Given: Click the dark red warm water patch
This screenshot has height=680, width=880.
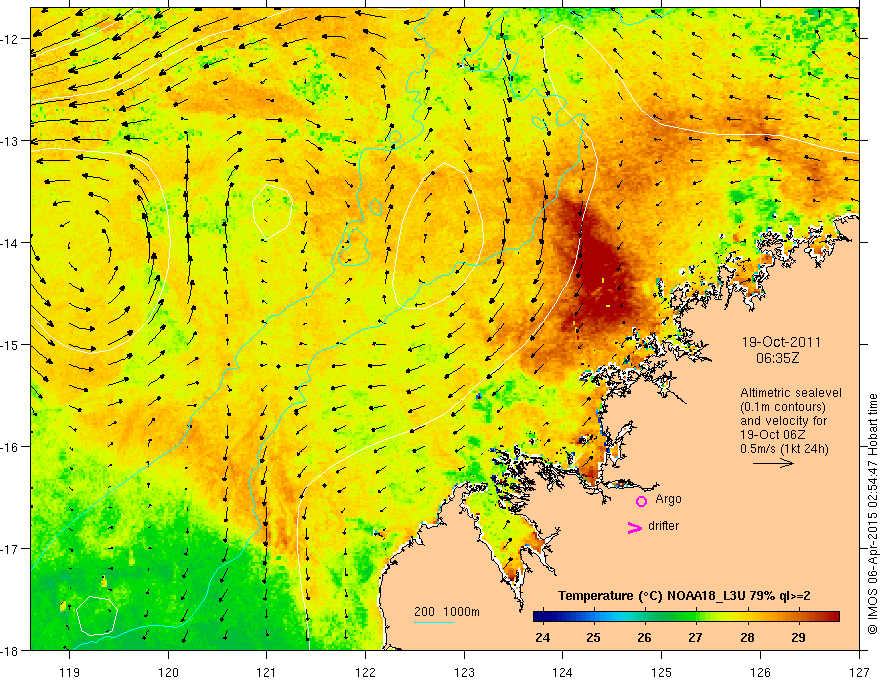Looking at the screenshot, I should pyautogui.click(x=601, y=269).
